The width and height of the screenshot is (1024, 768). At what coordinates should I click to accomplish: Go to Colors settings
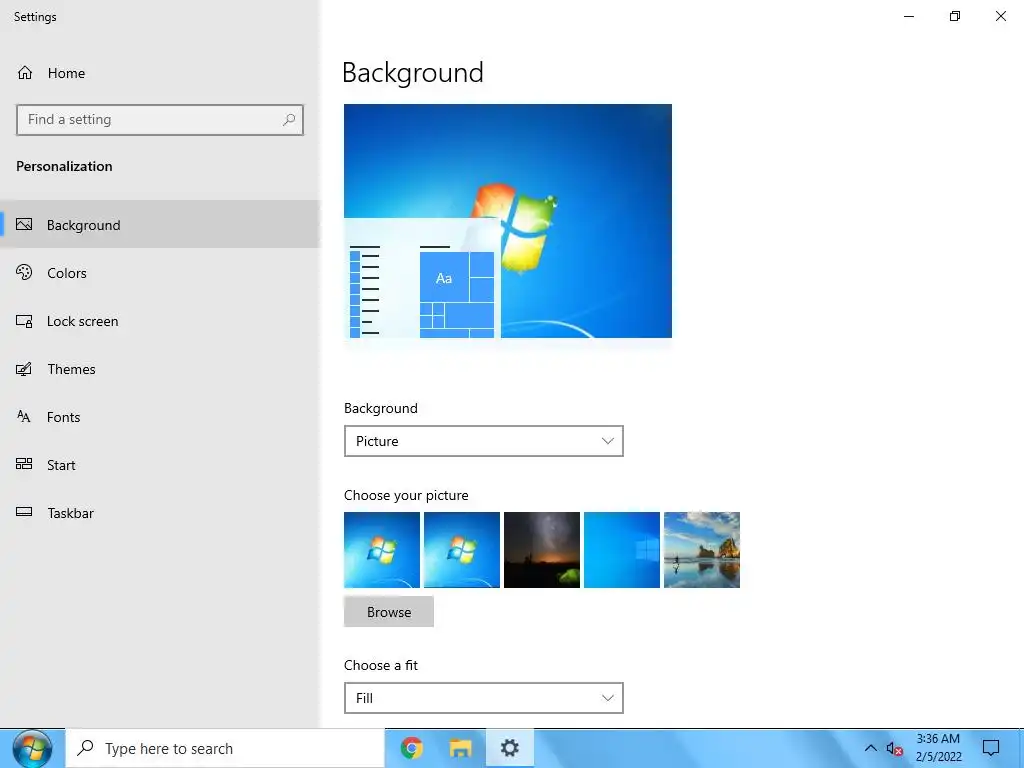pyautogui.click(x=160, y=273)
